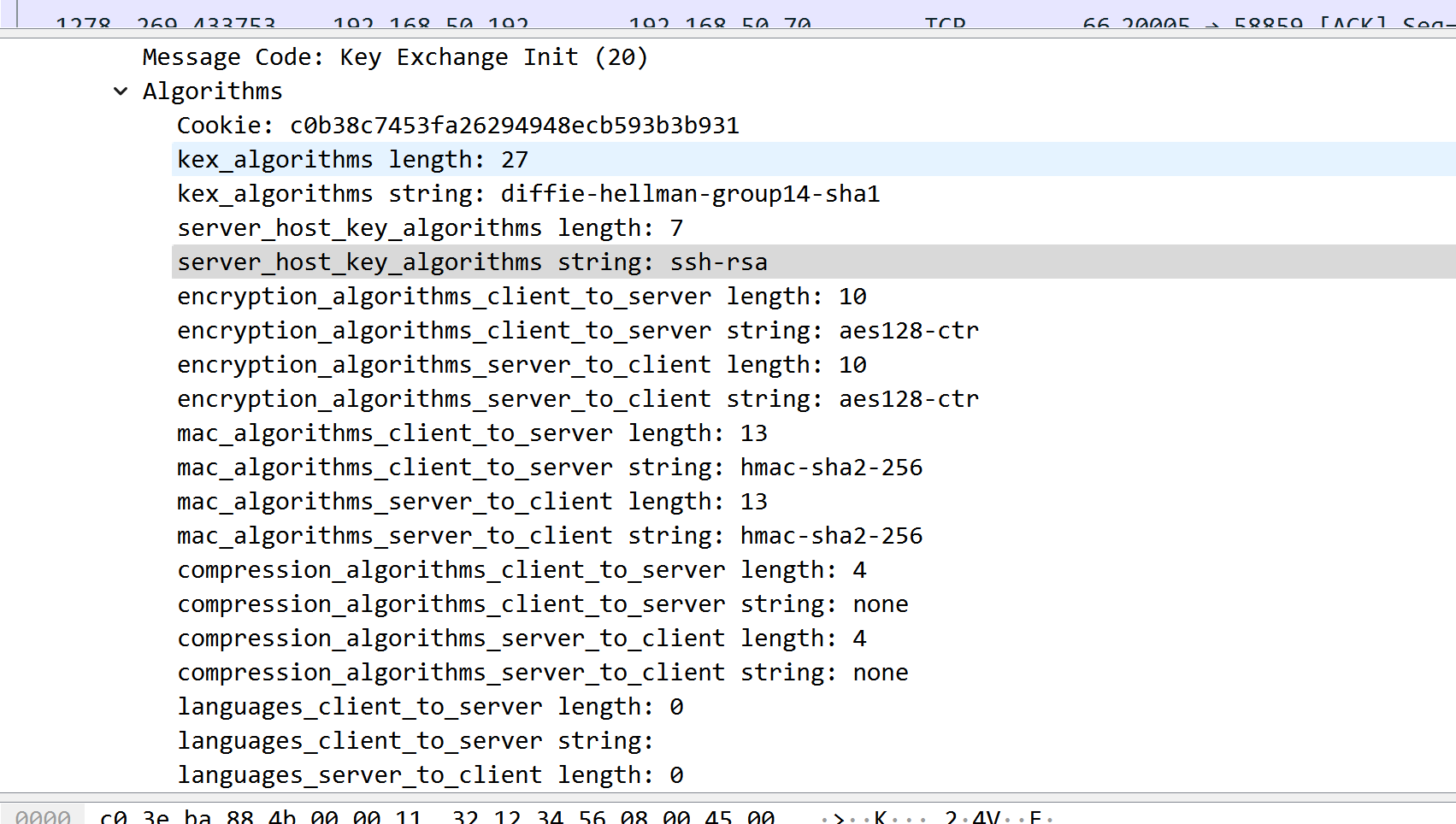The image size is (1456, 824).
Task: Select mac_algorithms_server_to_client string row
Action: coord(549,536)
